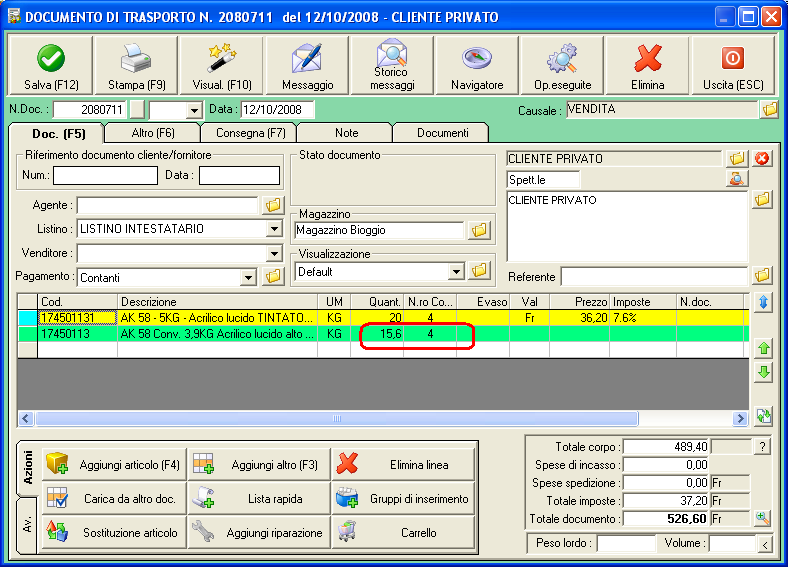
Task: Click the arrow button right of Volume
Action: coord(765,544)
